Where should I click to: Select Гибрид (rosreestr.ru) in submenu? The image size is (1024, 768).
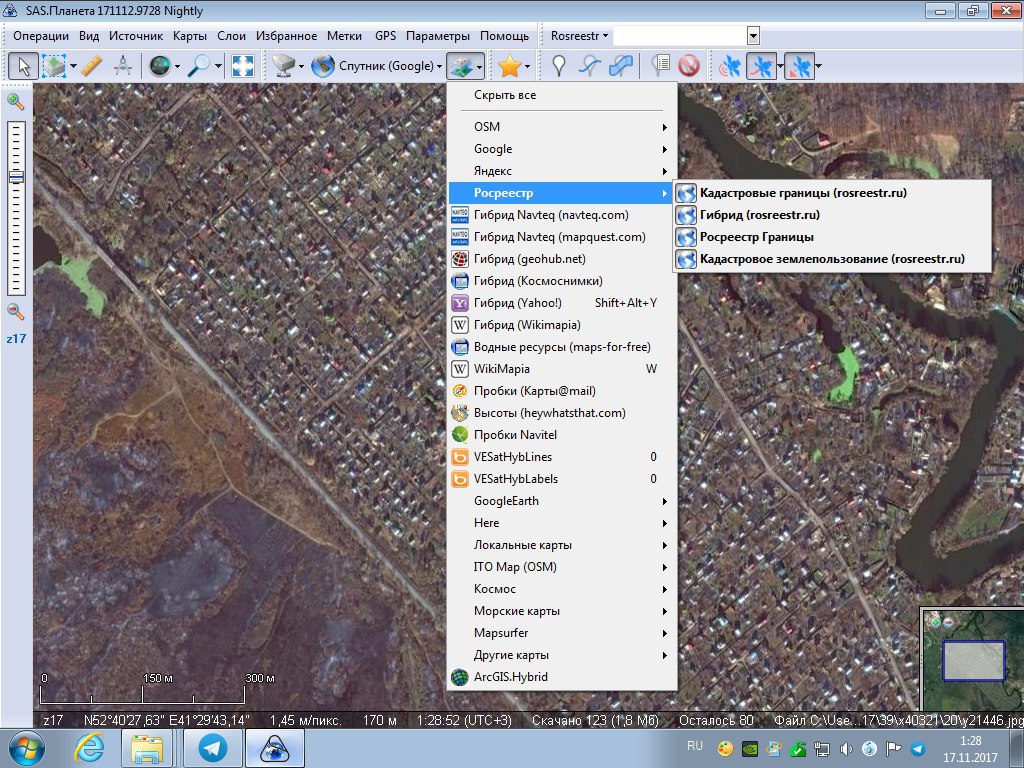(832, 216)
